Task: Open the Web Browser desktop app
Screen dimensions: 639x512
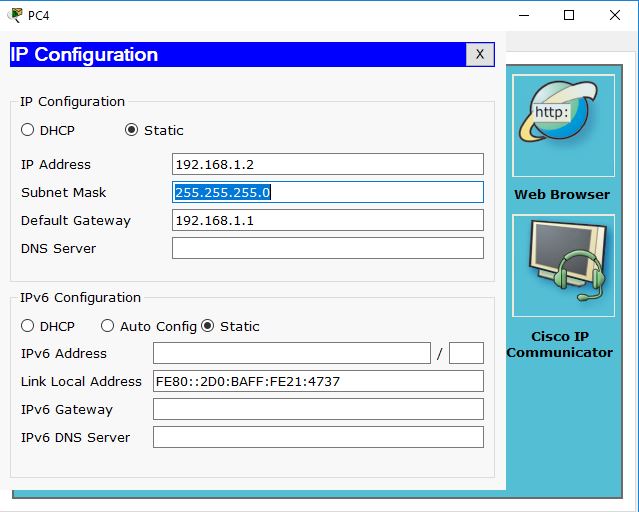Action: 563,126
